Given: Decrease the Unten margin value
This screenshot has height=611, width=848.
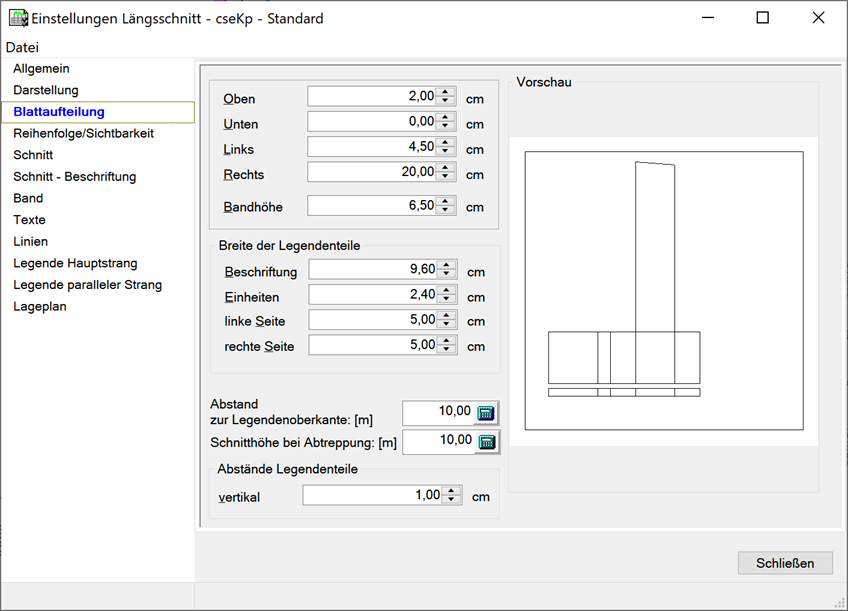Looking at the screenshot, I should (x=446, y=126).
